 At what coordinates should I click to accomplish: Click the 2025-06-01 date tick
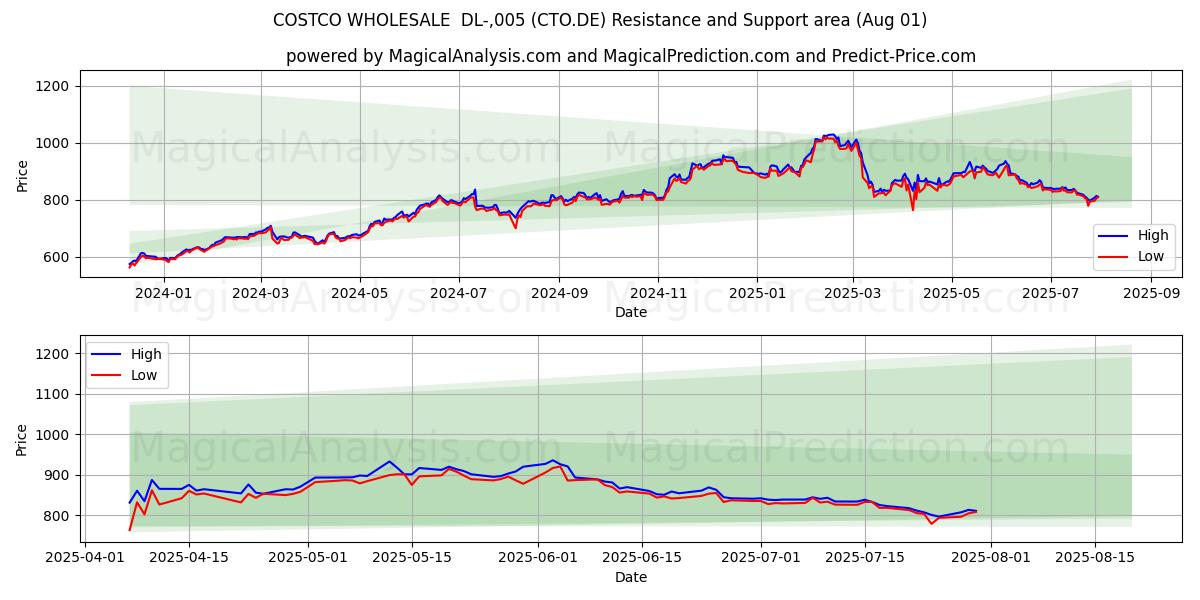click(x=536, y=558)
